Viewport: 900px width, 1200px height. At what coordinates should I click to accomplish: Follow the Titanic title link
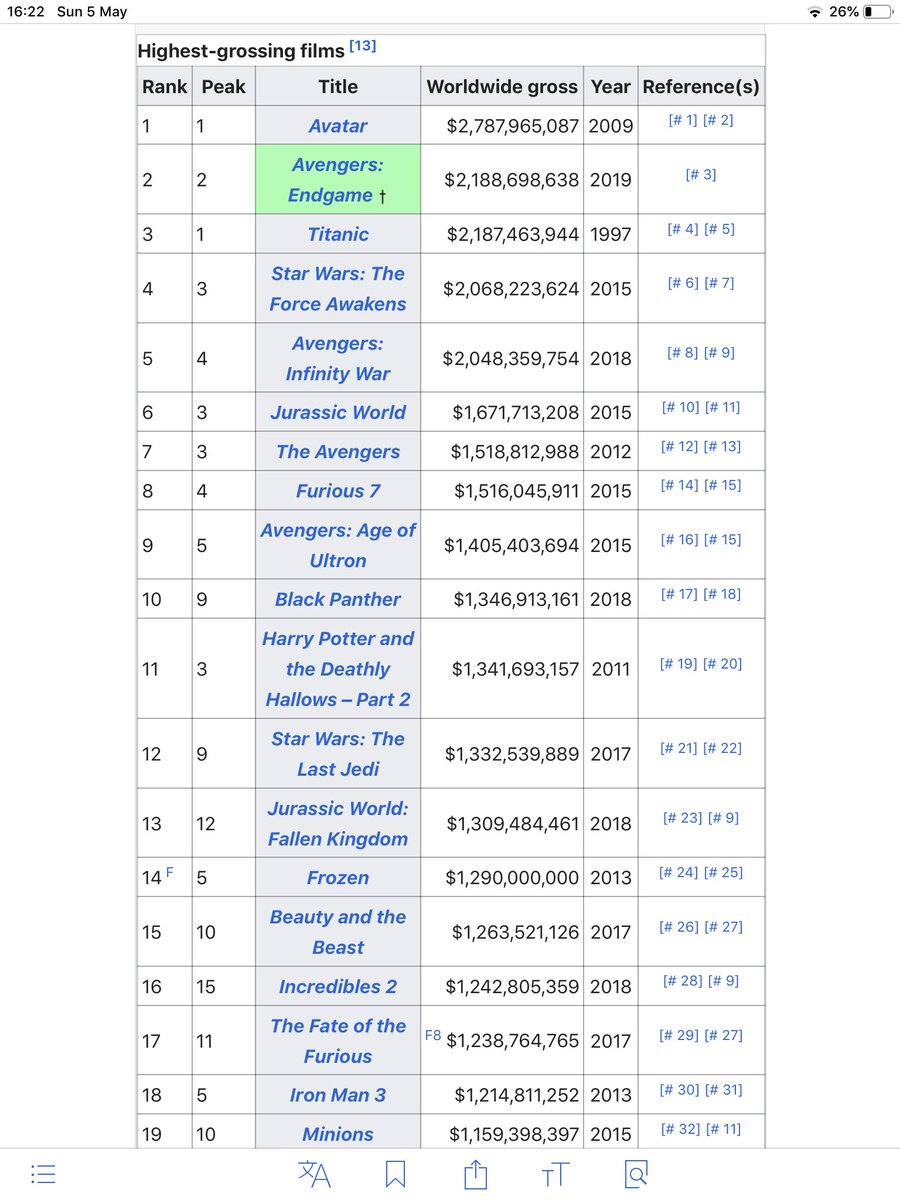338,234
